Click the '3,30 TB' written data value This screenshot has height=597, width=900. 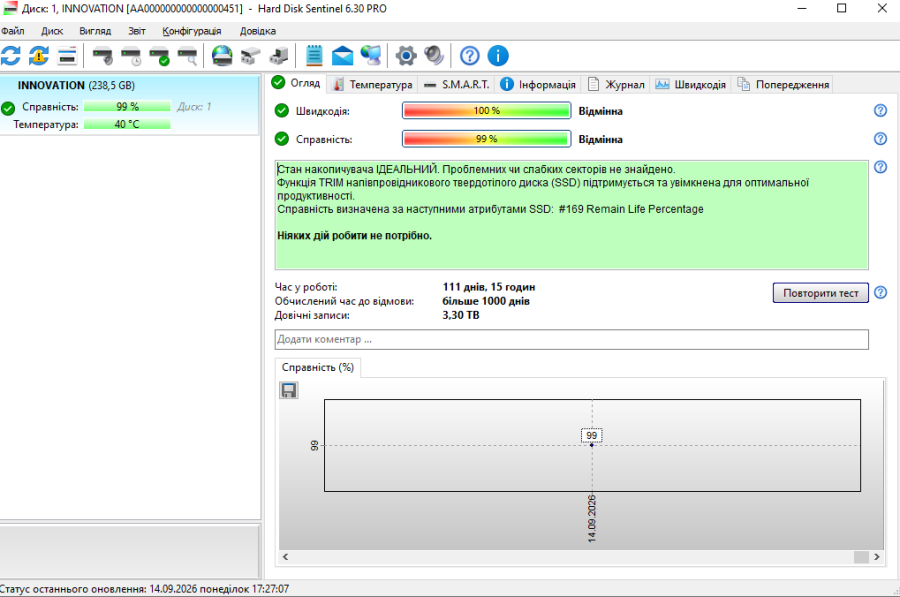[461, 315]
